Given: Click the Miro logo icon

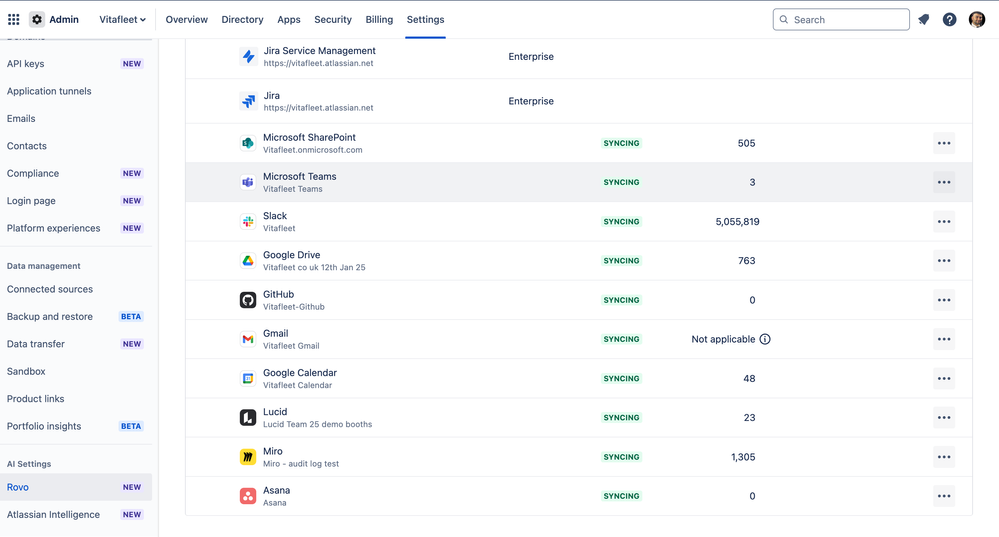Looking at the screenshot, I should point(248,457).
